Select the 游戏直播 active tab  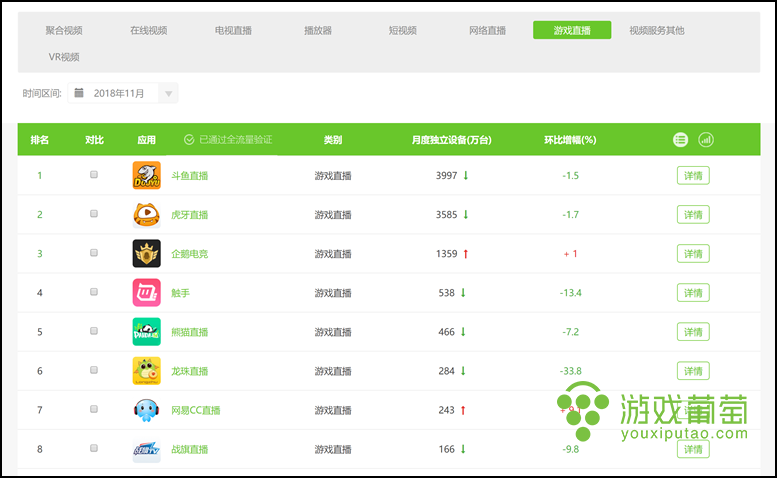pos(572,30)
